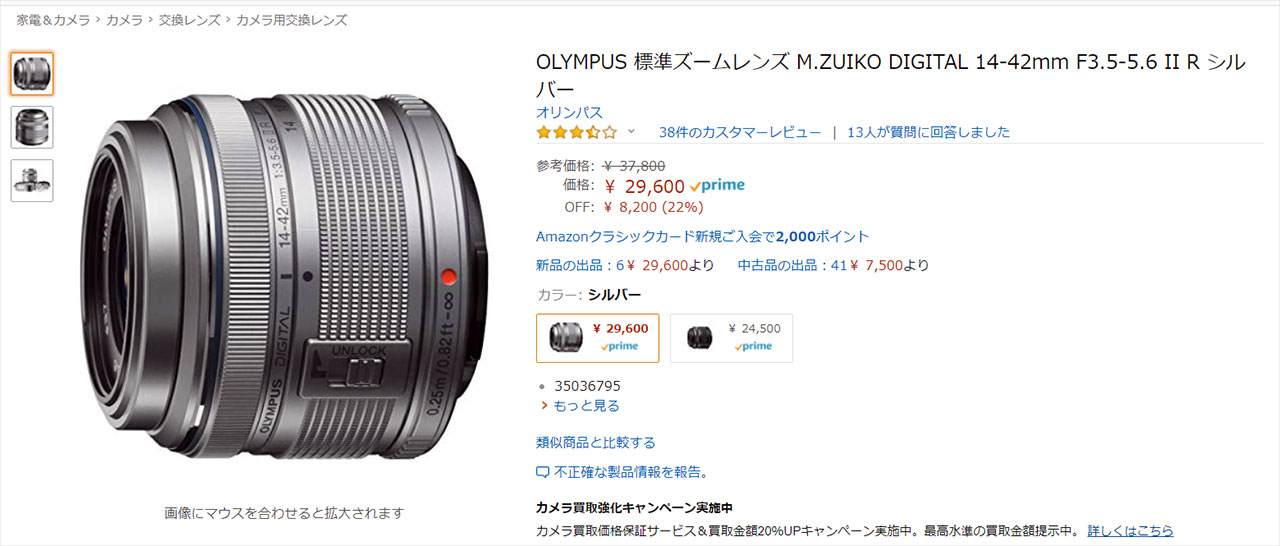
Task: Select the third lens-with-camera thumbnail
Action: [x=32, y=180]
